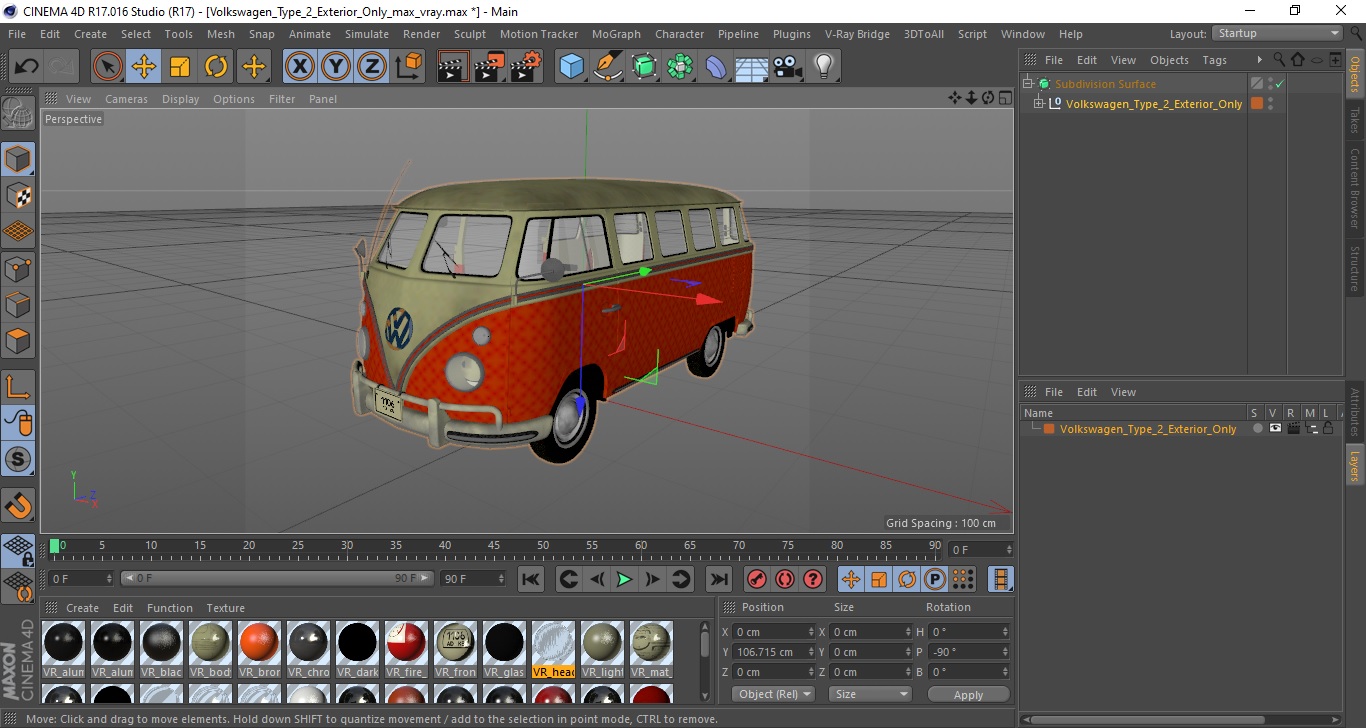The height and width of the screenshot is (728, 1366).
Task: Switch to the Content Browser tab
Action: tap(1355, 188)
